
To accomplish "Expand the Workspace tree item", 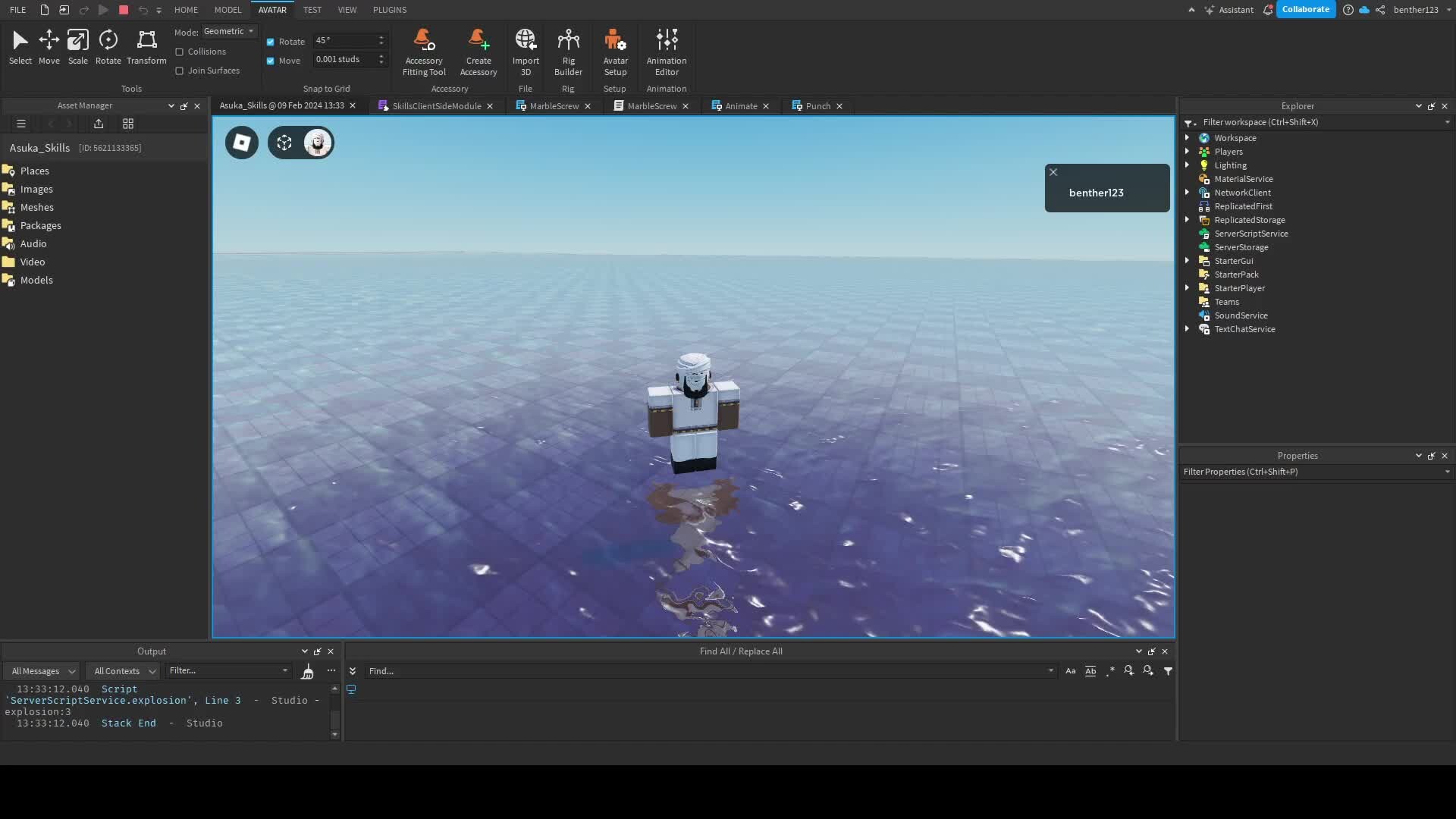I will pos(1187,137).
